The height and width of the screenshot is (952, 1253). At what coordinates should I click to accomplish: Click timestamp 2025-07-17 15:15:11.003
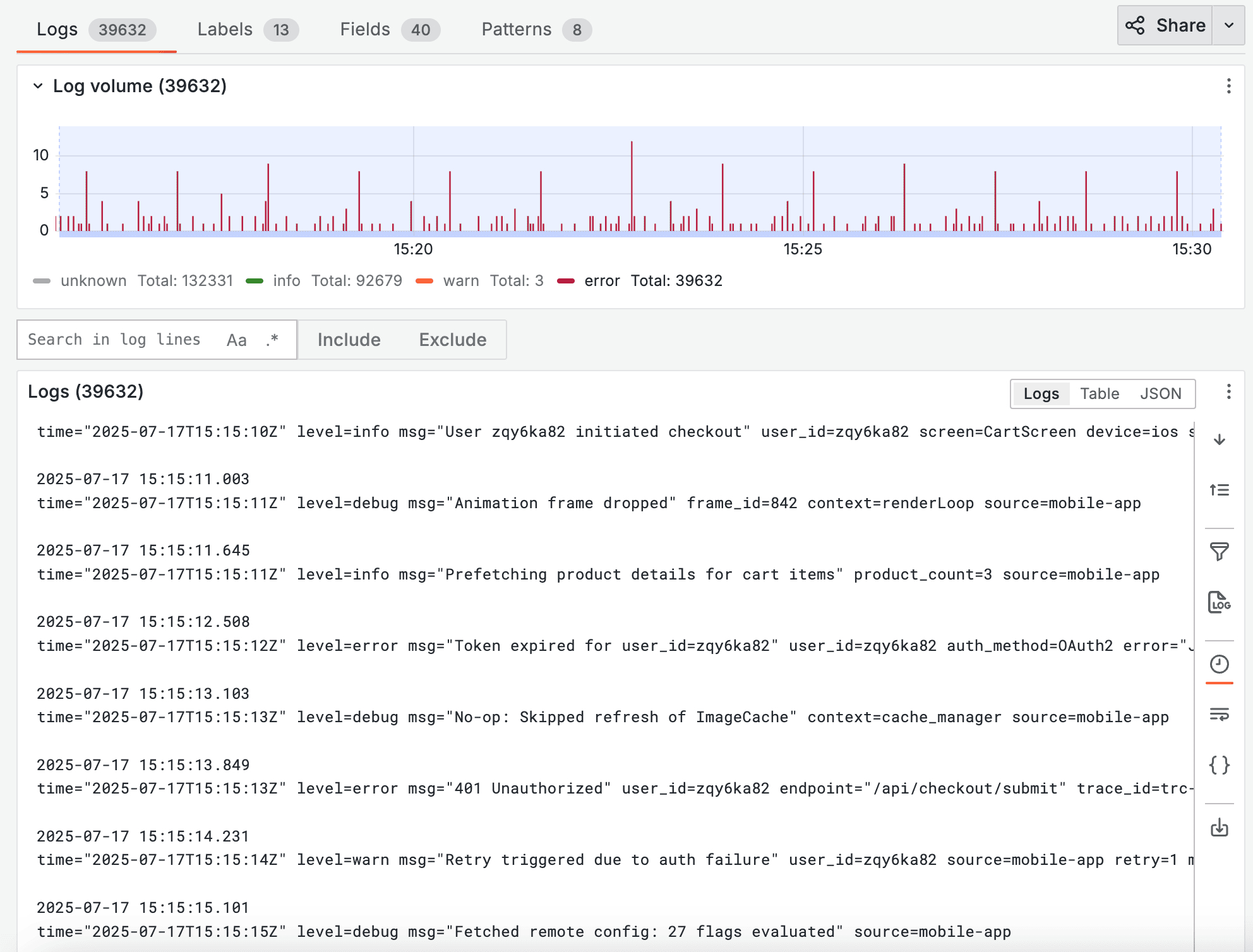point(143,479)
